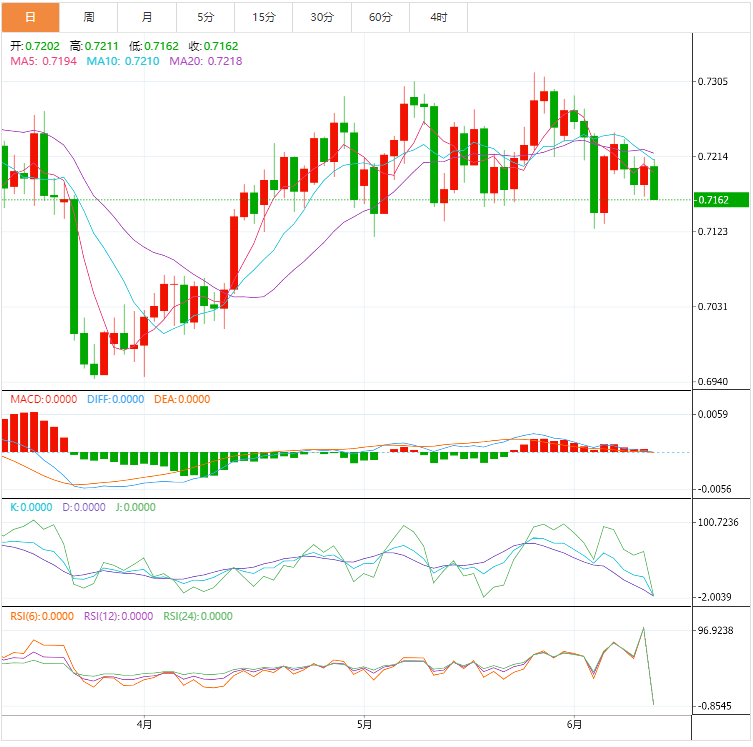Select the 月 monthly chart tab
The height and width of the screenshot is (747, 753).
(x=147, y=17)
